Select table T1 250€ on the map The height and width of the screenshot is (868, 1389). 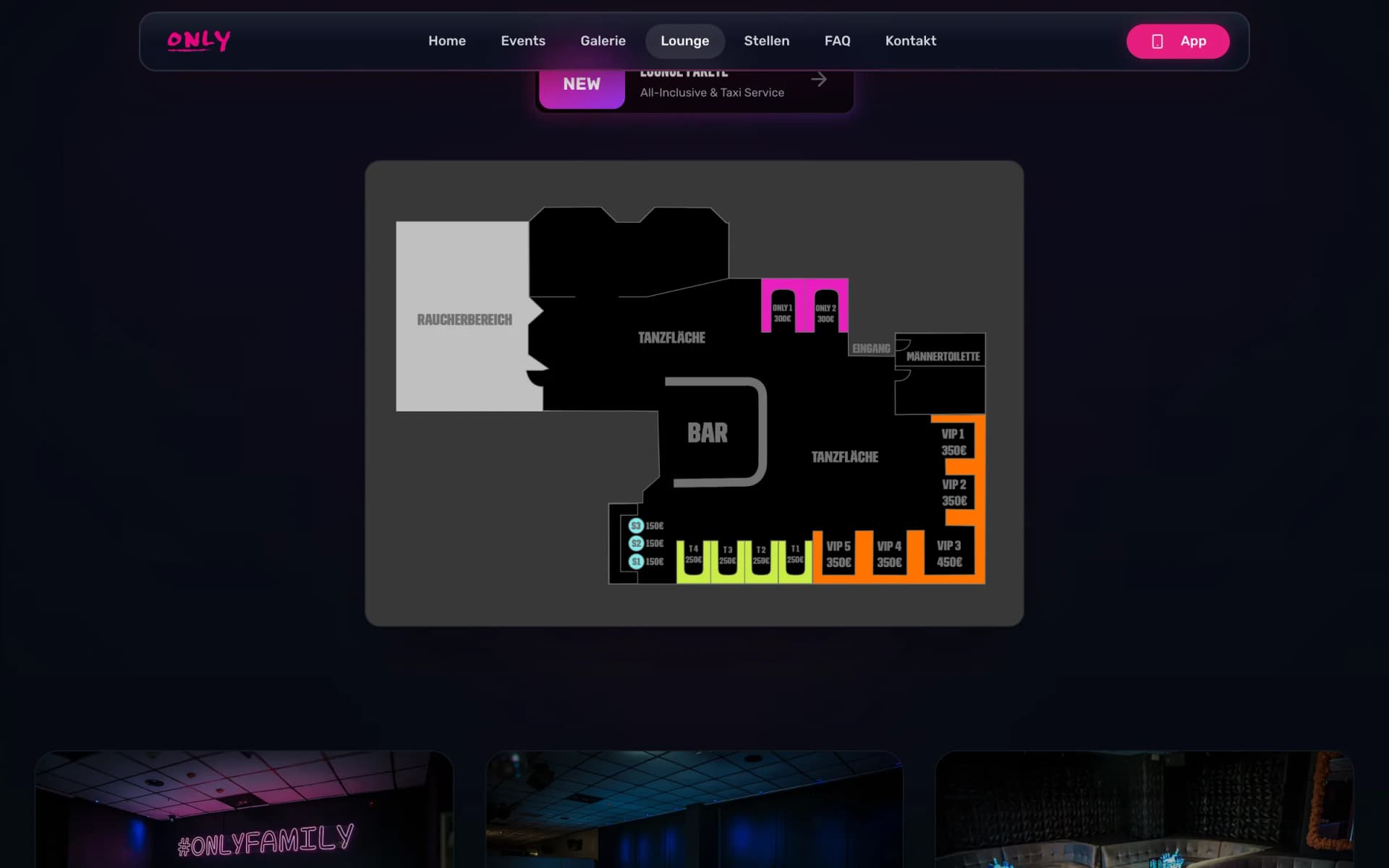pyautogui.click(x=795, y=556)
